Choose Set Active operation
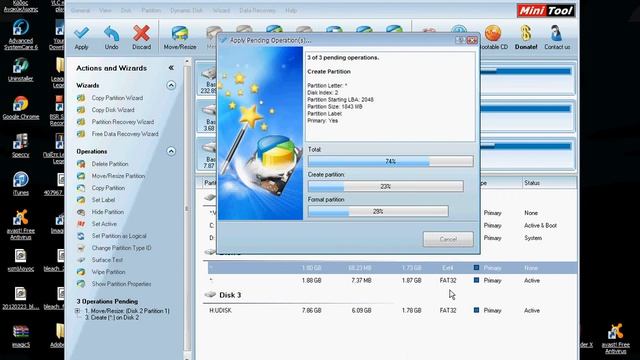The height and width of the screenshot is (360, 640). pos(104,224)
